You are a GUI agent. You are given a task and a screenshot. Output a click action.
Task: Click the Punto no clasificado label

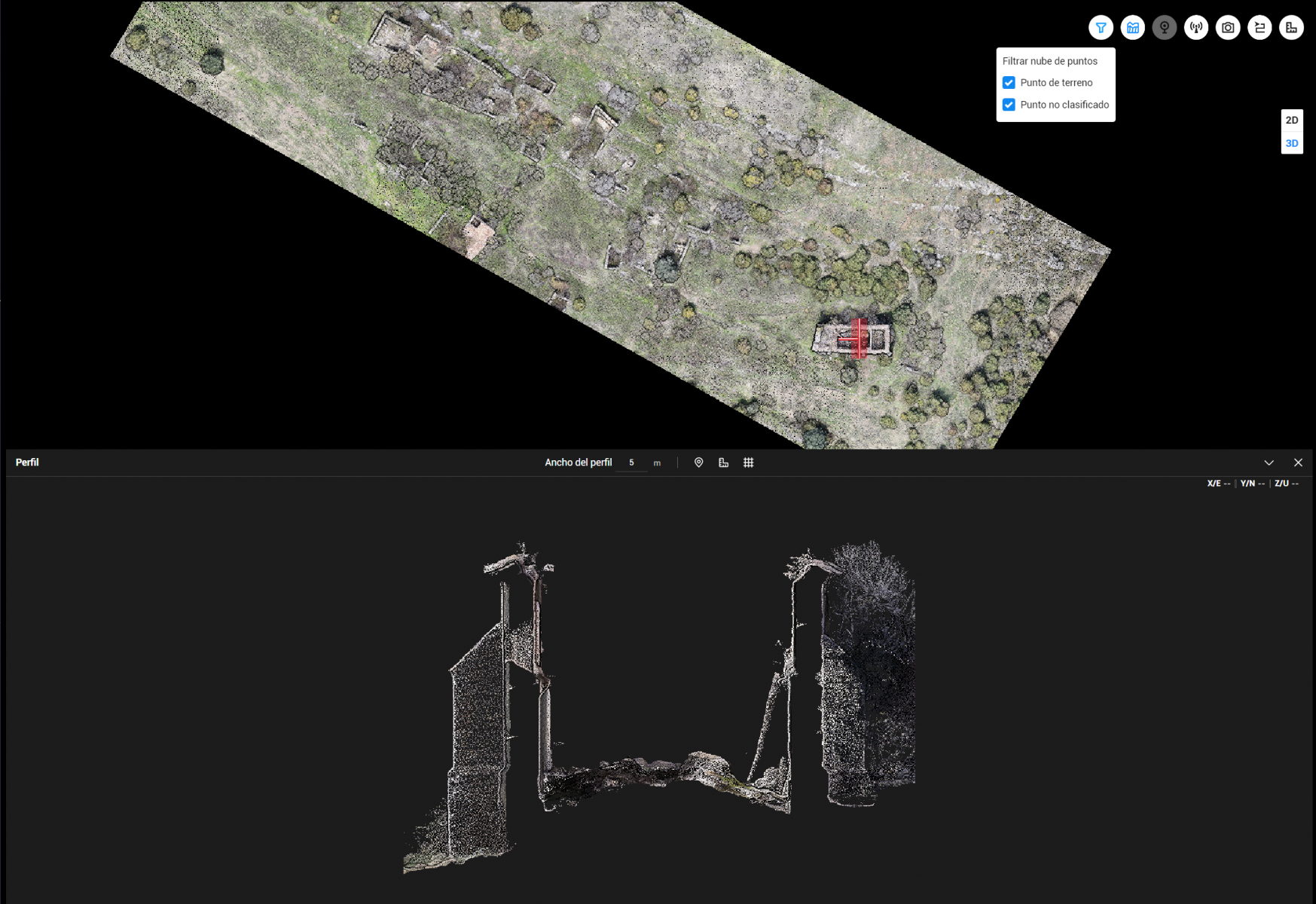pos(1064,105)
